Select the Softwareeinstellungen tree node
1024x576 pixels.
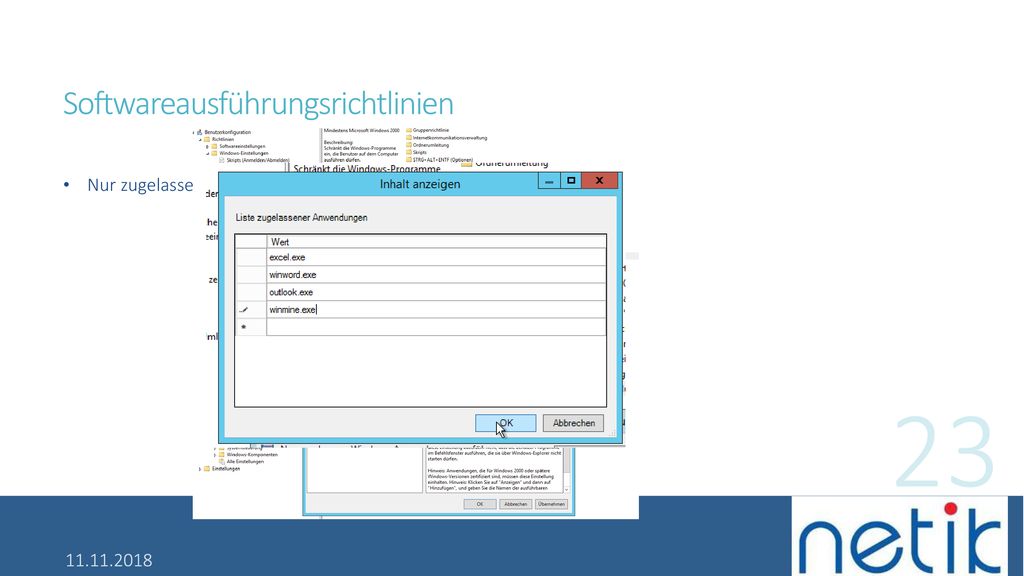pos(242,146)
